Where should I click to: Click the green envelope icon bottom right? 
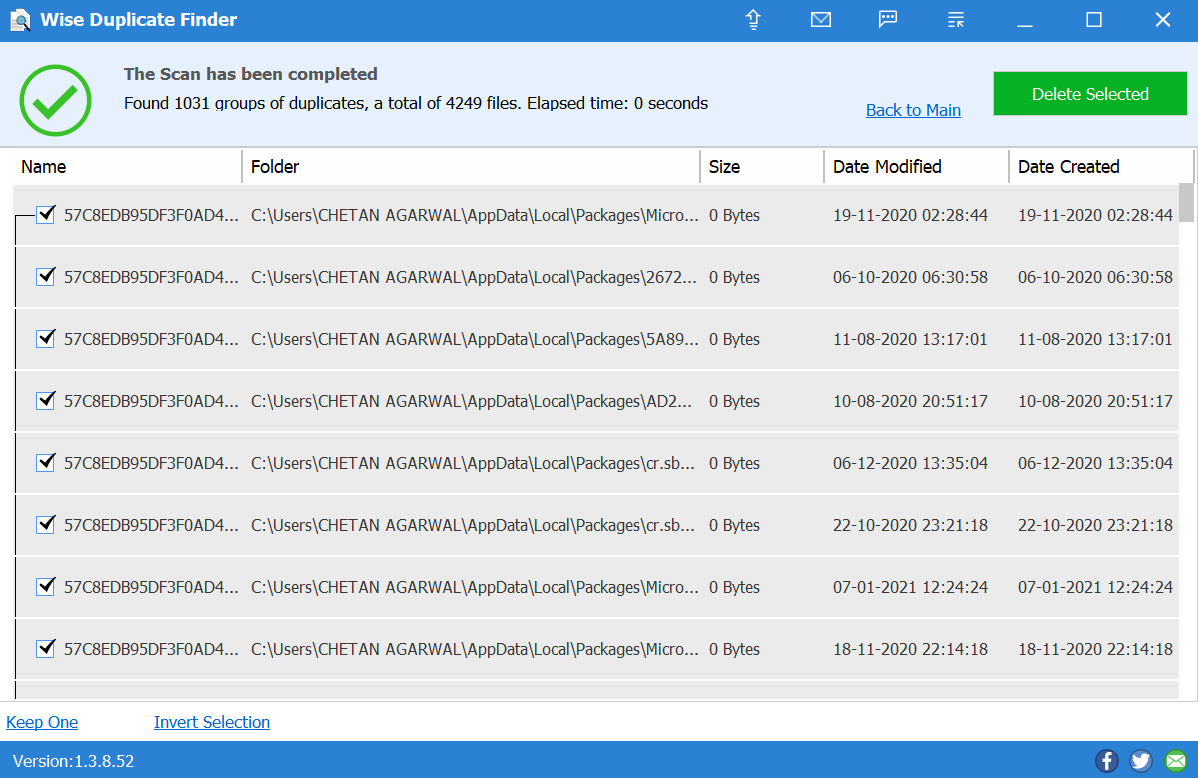tap(1174, 761)
